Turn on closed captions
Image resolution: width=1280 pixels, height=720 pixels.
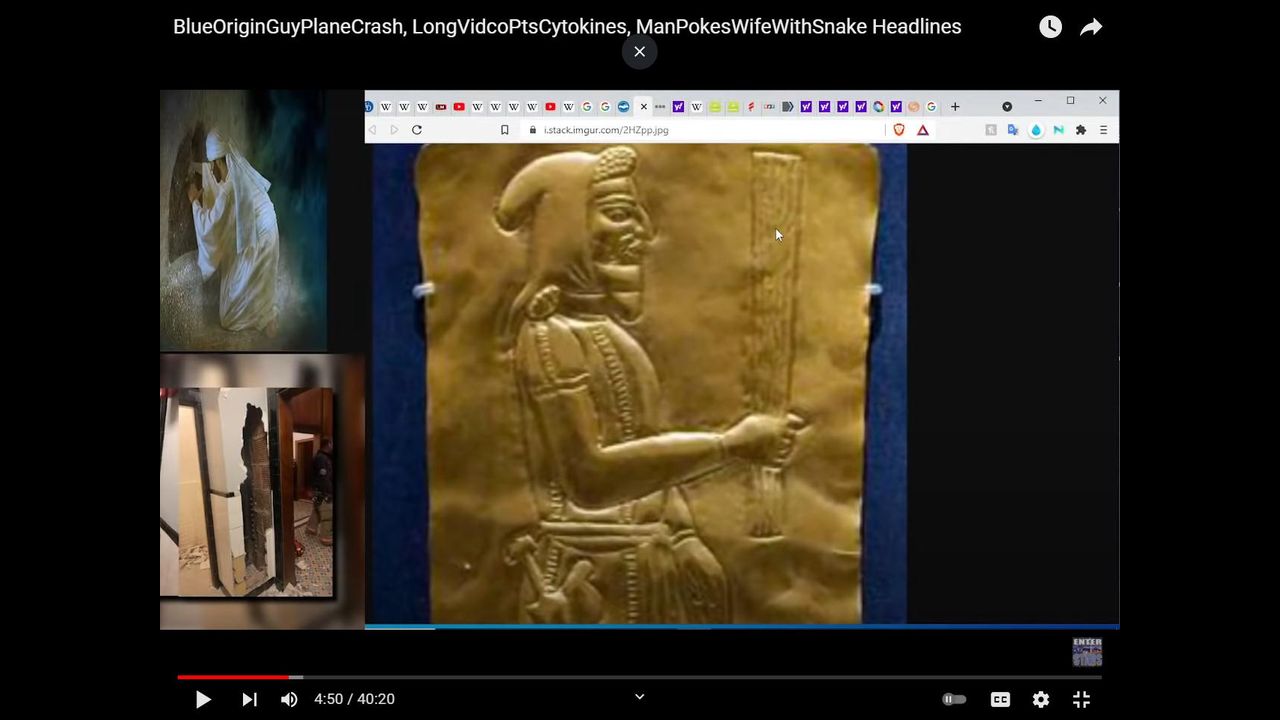1000,699
